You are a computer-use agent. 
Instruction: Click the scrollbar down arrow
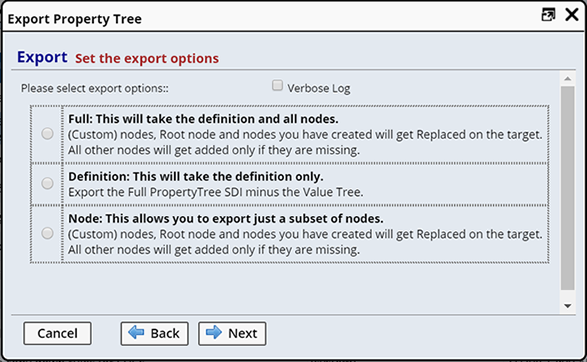point(568,306)
